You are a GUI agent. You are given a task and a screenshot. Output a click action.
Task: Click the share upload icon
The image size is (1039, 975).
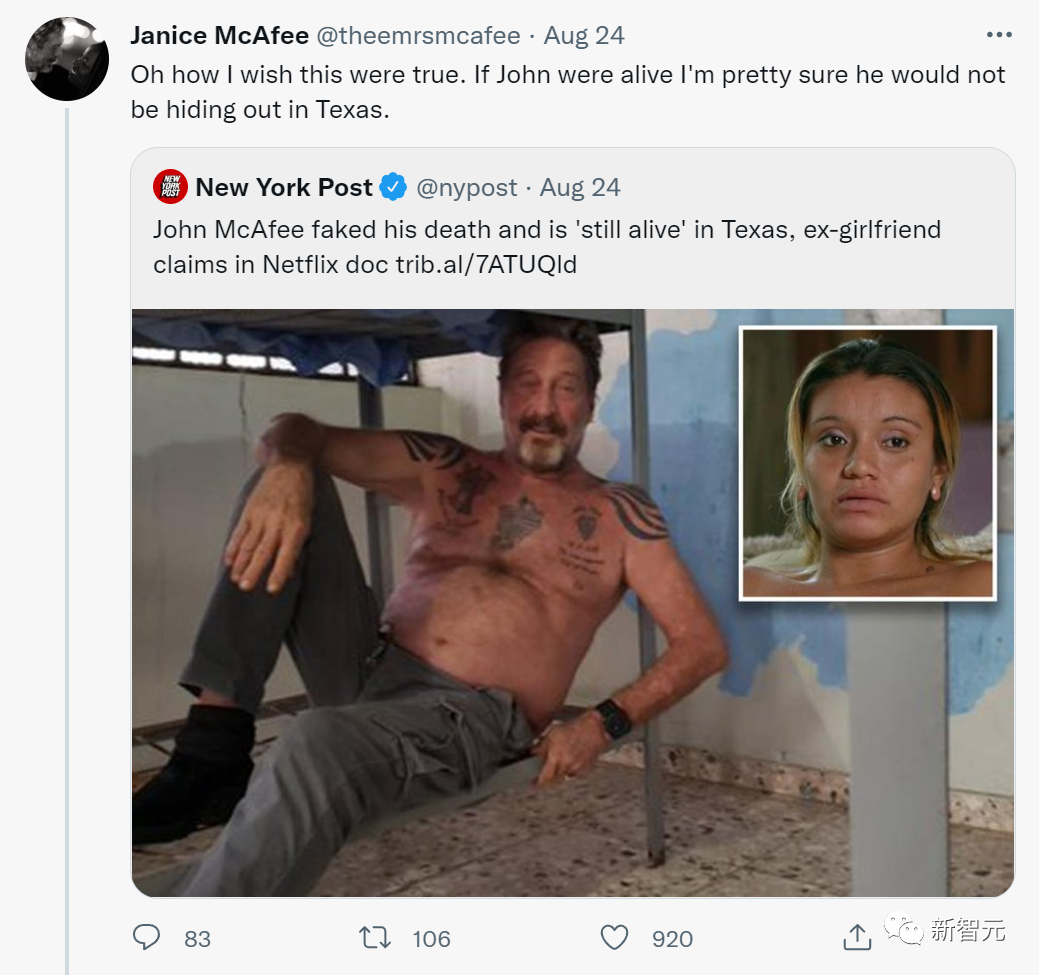tap(856, 937)
